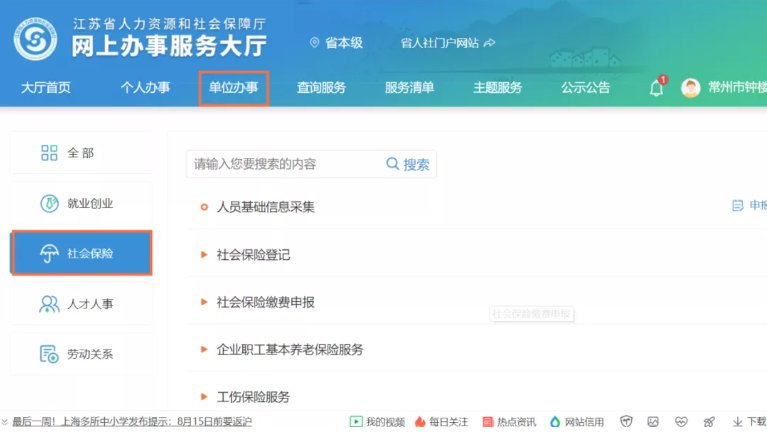Open the 劳动关系 sidebar category
Screen dimensions: 767x446
point(81,354)
